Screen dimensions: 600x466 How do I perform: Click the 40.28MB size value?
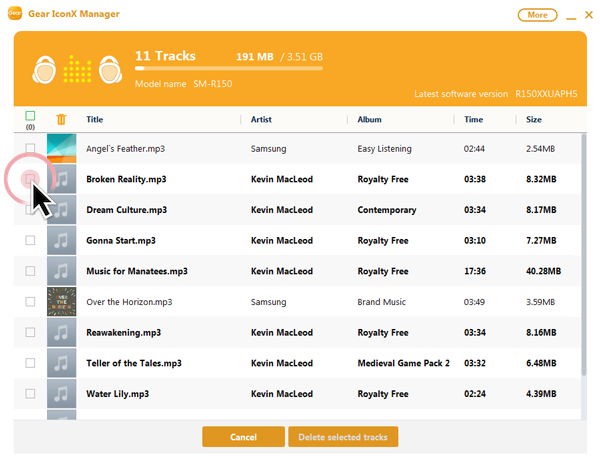coord(543,271)
